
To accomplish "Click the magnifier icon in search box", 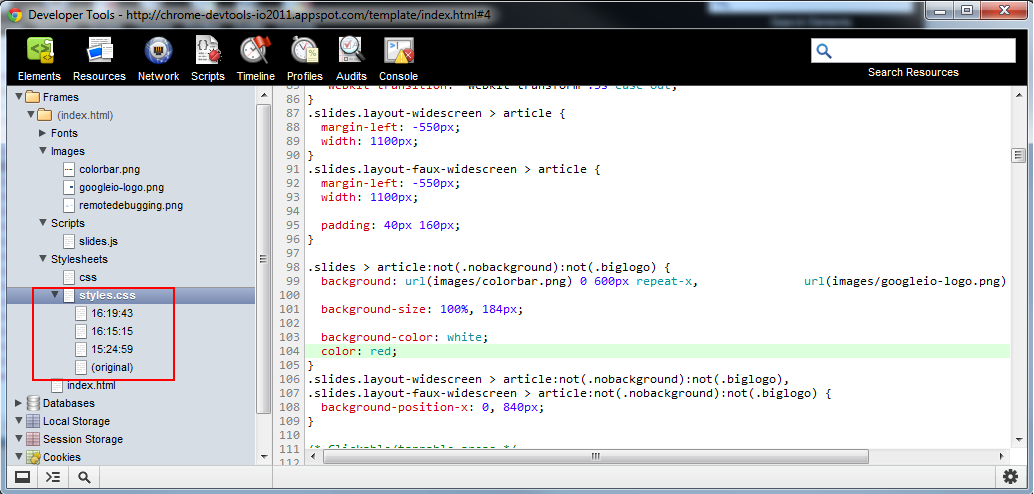I will 824,51.
